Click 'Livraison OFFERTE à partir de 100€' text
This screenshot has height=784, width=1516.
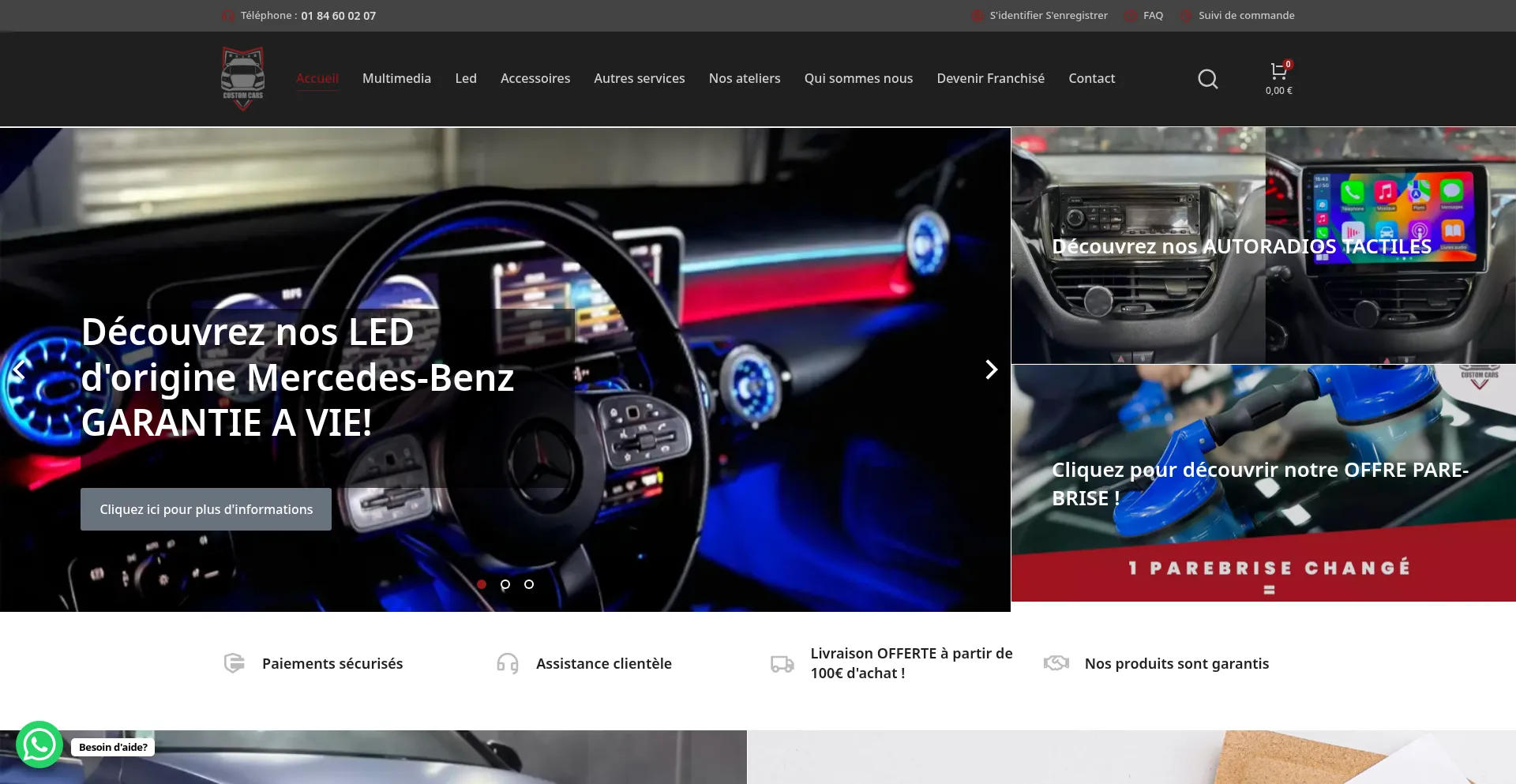pos(911,663)
